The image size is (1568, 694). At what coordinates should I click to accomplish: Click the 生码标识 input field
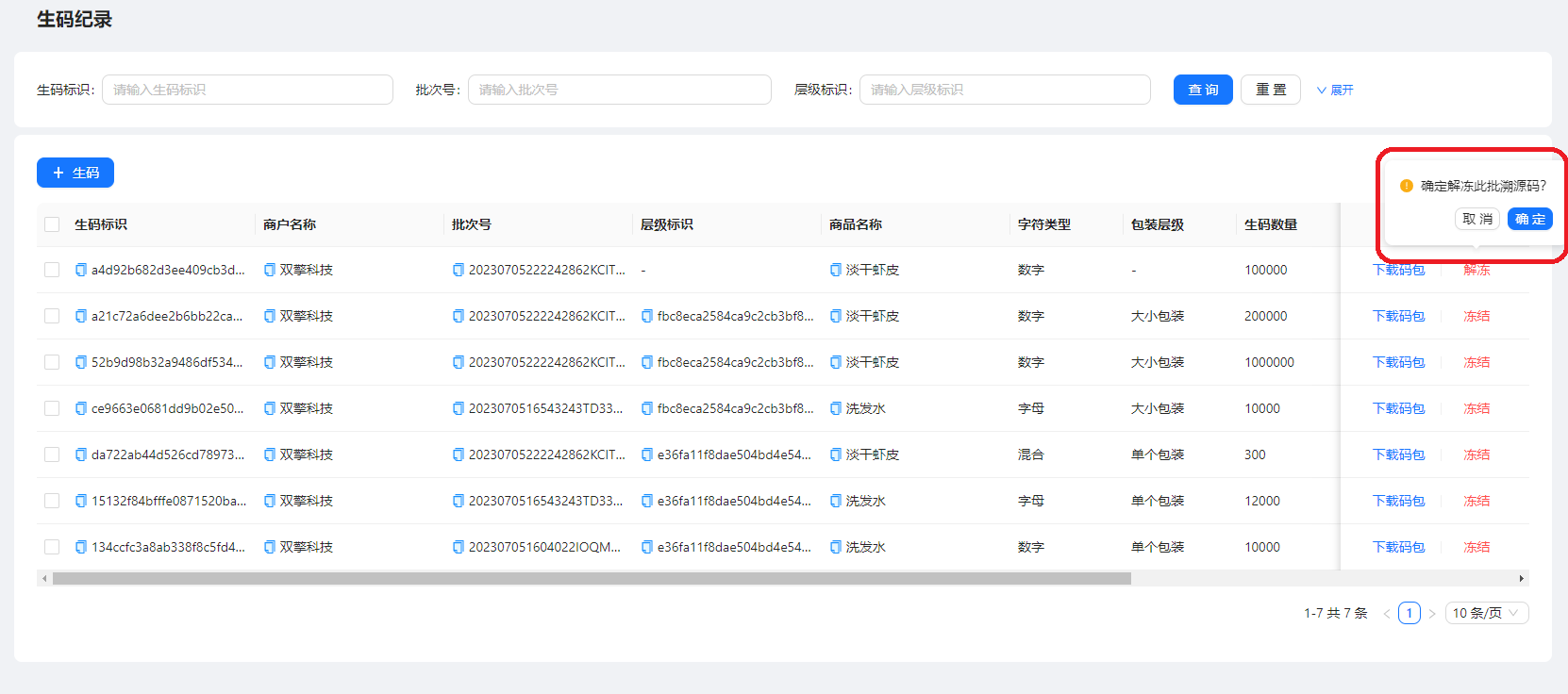(247, 90)
